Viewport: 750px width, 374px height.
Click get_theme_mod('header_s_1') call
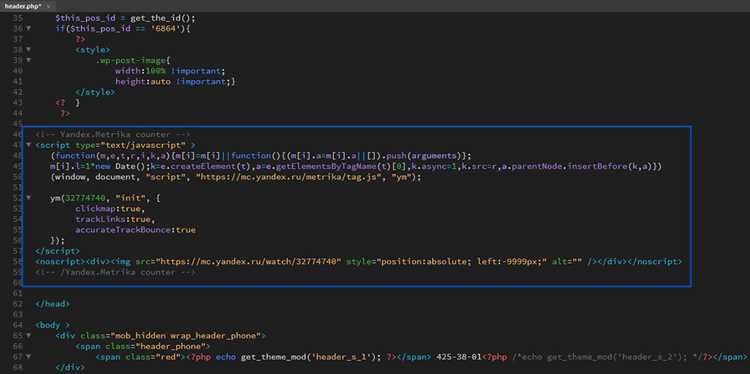pos(310,357)
